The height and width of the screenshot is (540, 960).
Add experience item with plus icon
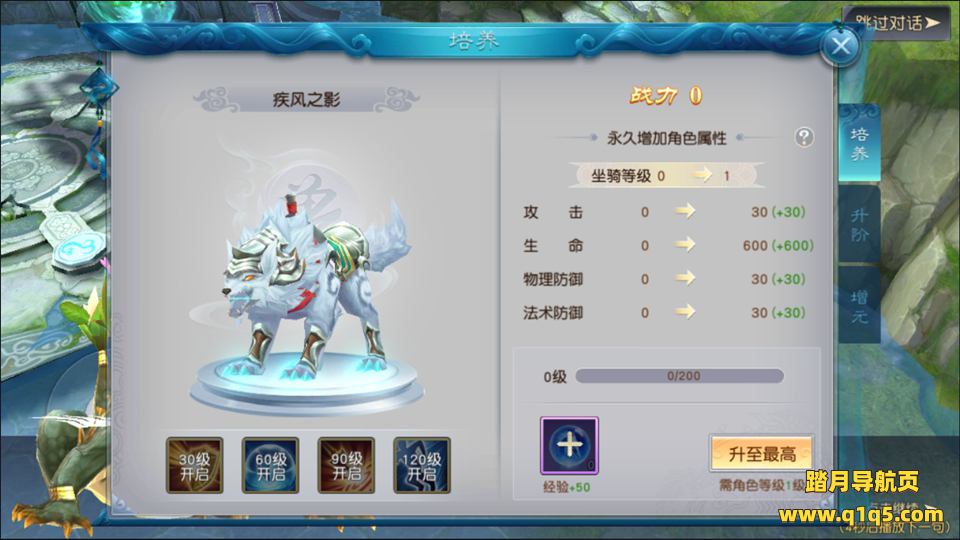click(x=569, y=446)
